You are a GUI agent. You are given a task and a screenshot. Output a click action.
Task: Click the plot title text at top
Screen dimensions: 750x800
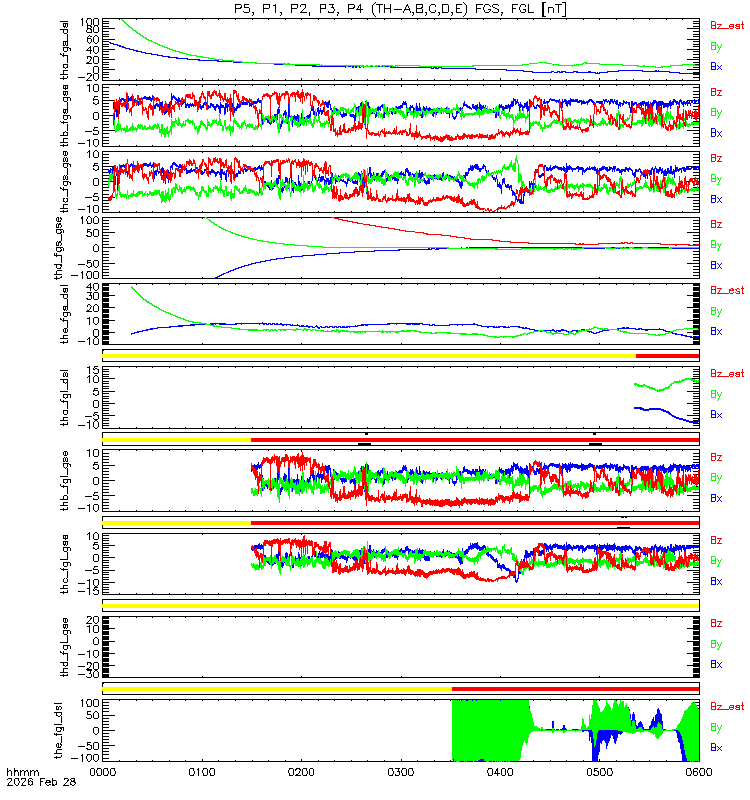(x=400, y=9)
